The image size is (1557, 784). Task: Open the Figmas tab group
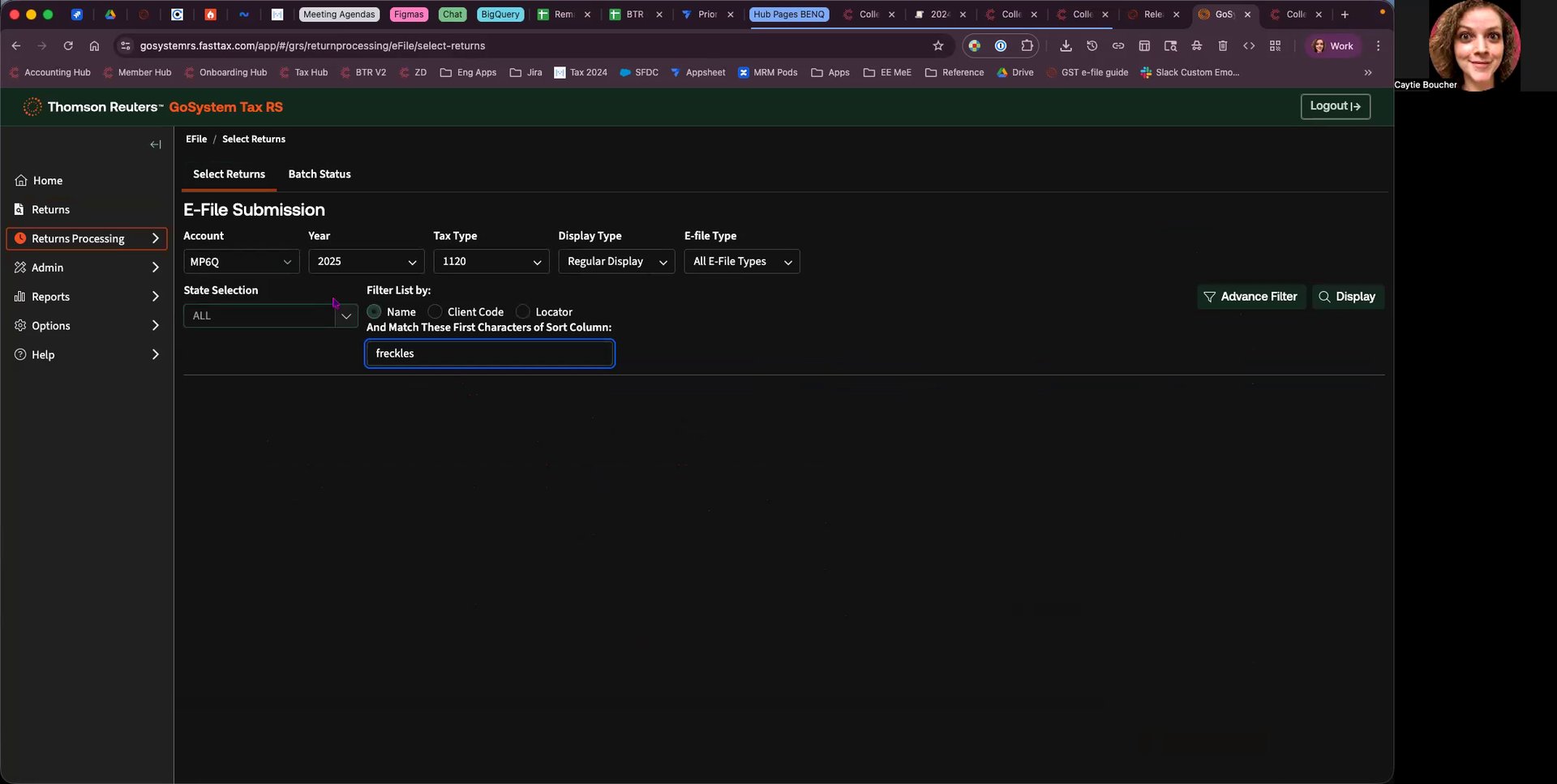pos(409,15)
